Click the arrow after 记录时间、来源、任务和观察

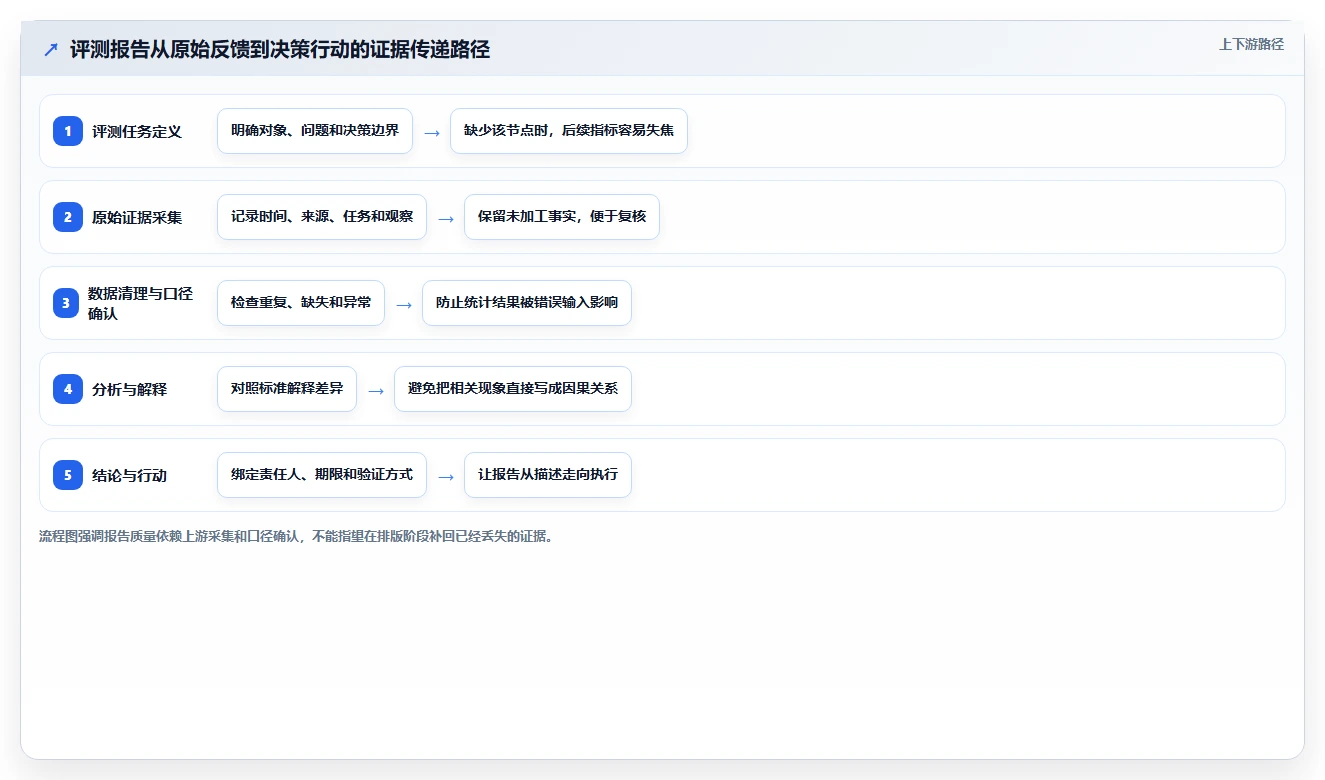[446, 218]
